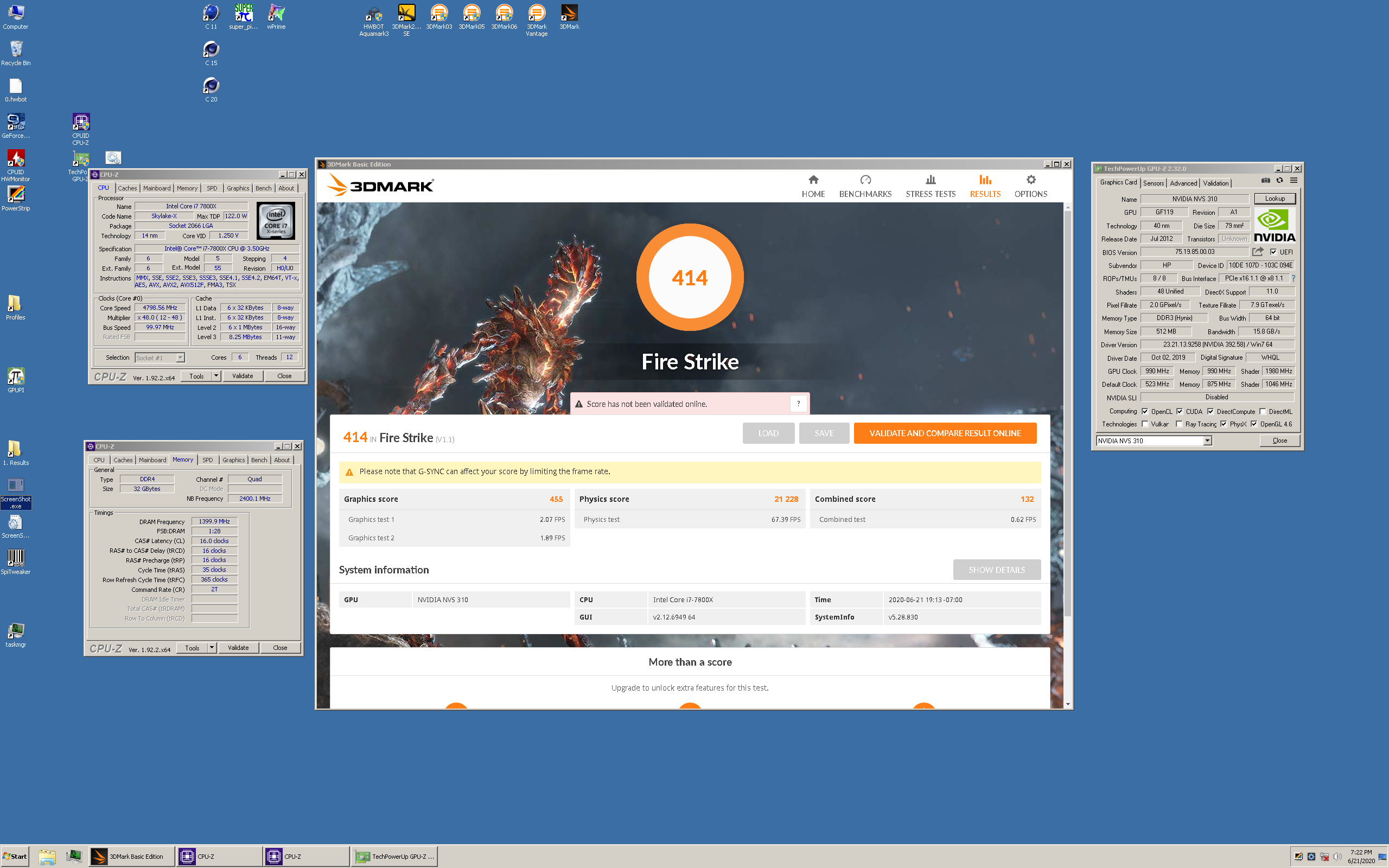The width and height of the screenshot is (1389, 868).
Task: Click SHOW DETAILS under System information
Action: pyautogui.click(x=996, y=570)
